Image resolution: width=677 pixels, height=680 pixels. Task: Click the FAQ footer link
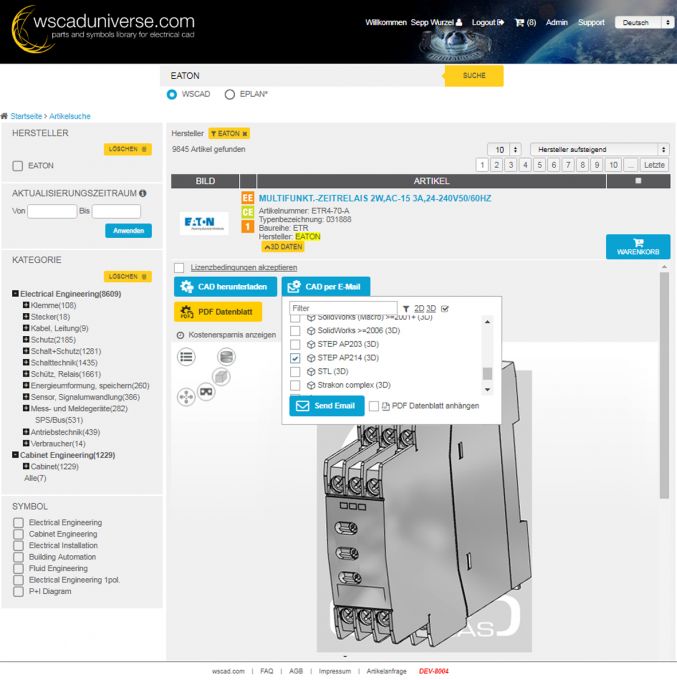(x=267, y=671)
